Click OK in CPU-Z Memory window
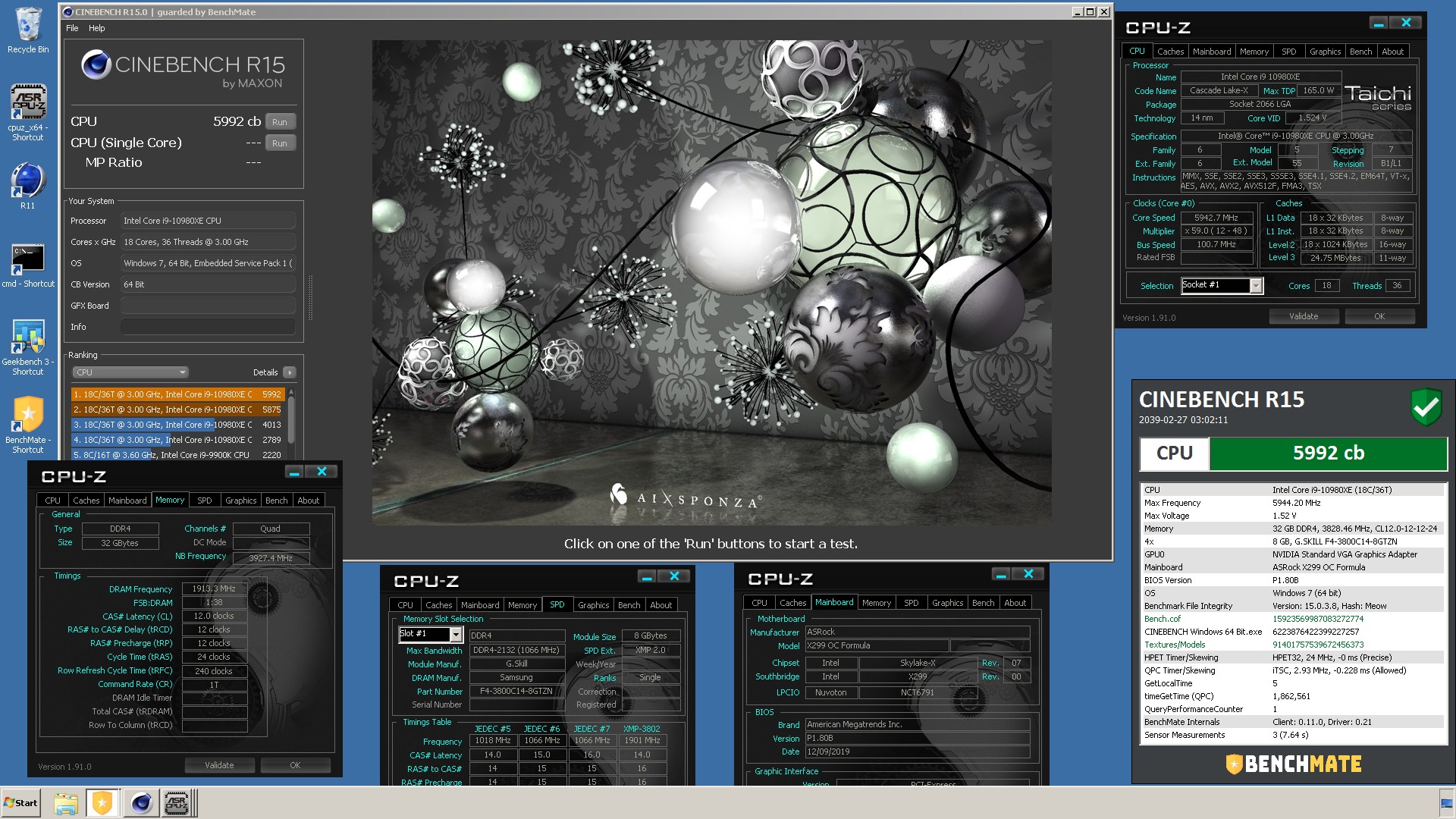Image resolution: width=1456 pixels, height=819 pixels. tap(295, 765)
